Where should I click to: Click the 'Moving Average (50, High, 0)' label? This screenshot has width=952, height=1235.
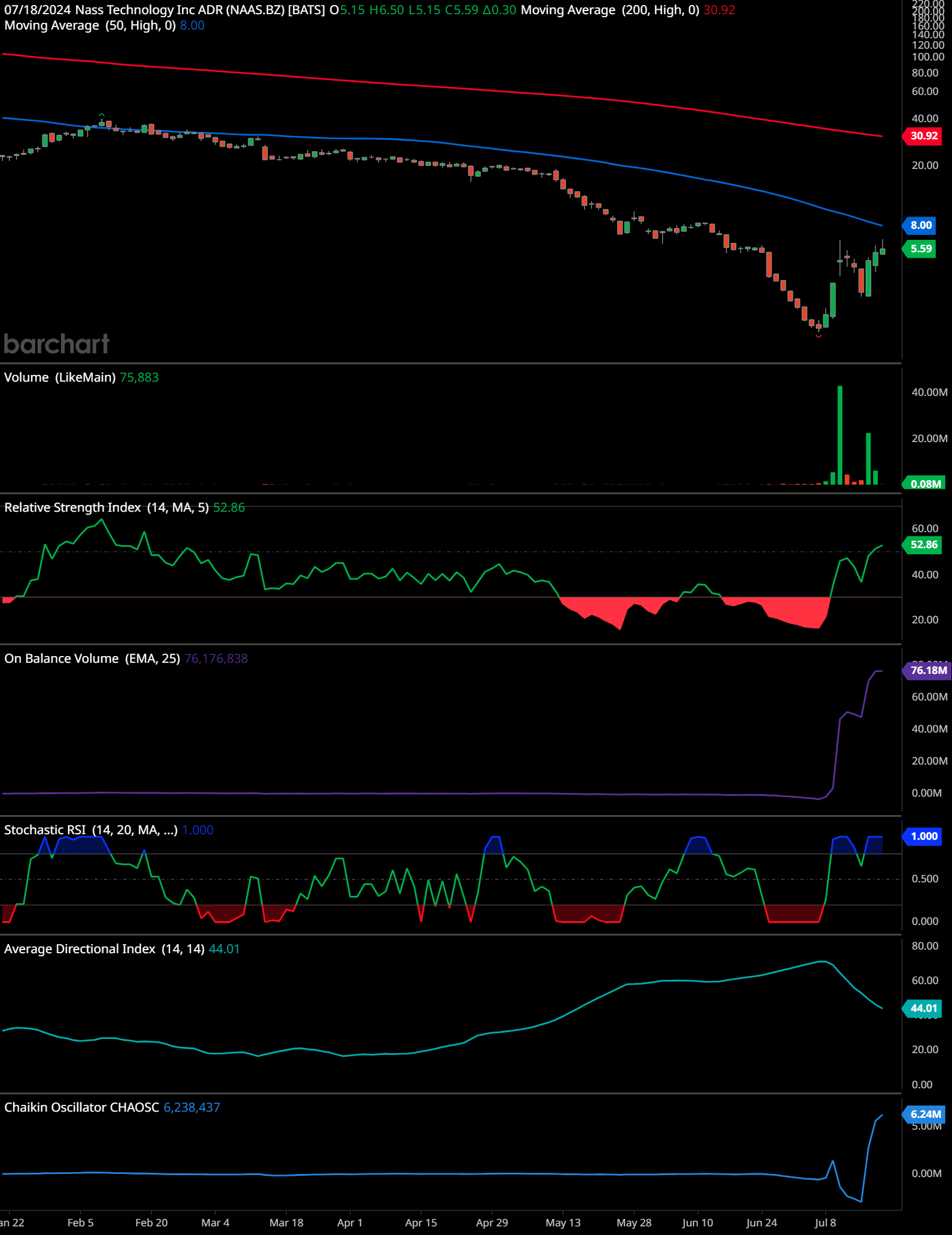90,25
